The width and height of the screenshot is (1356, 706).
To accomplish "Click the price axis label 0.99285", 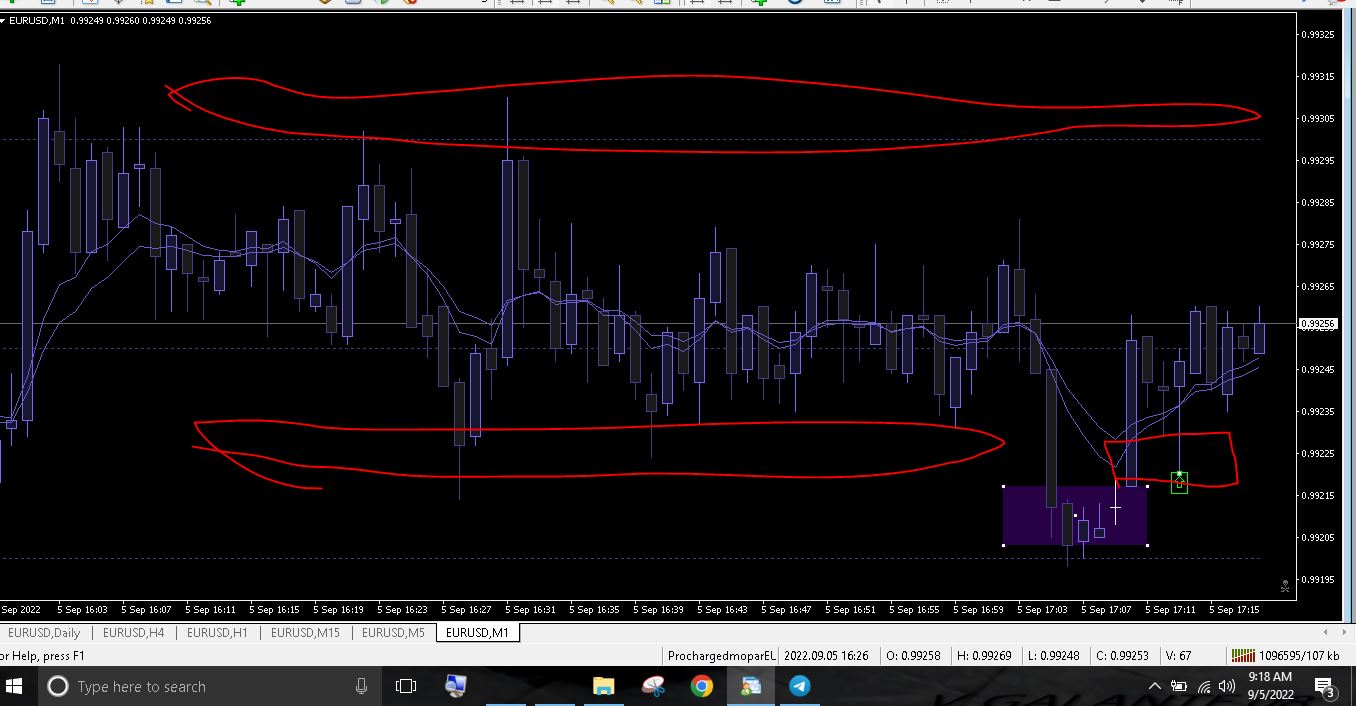I will pos(1320,203).
